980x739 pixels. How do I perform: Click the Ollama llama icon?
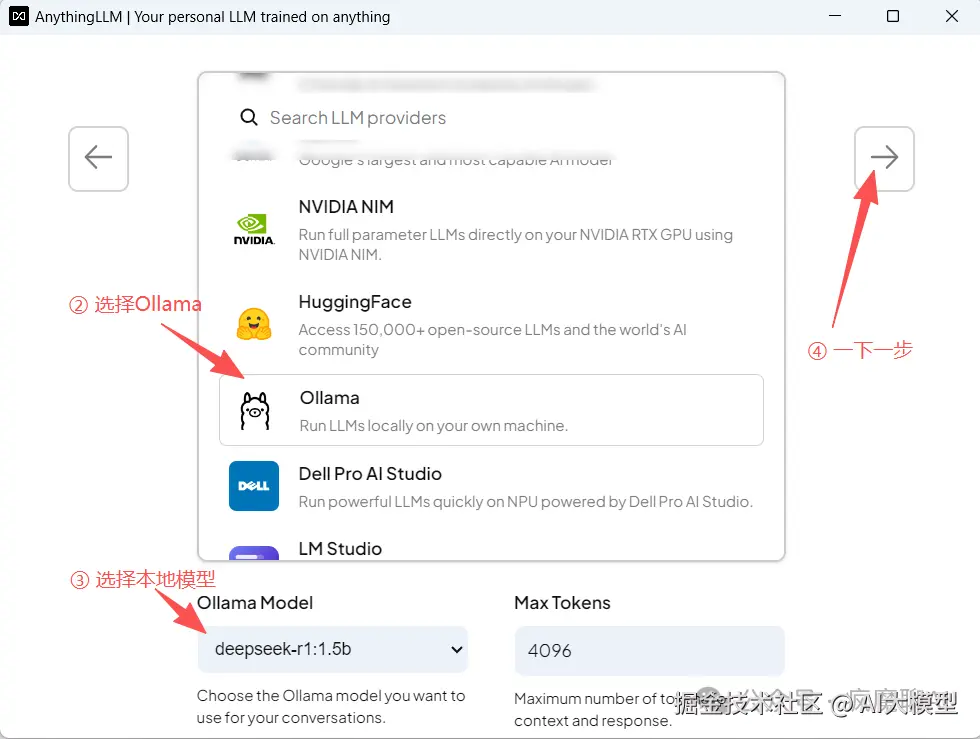coord(255,411)
